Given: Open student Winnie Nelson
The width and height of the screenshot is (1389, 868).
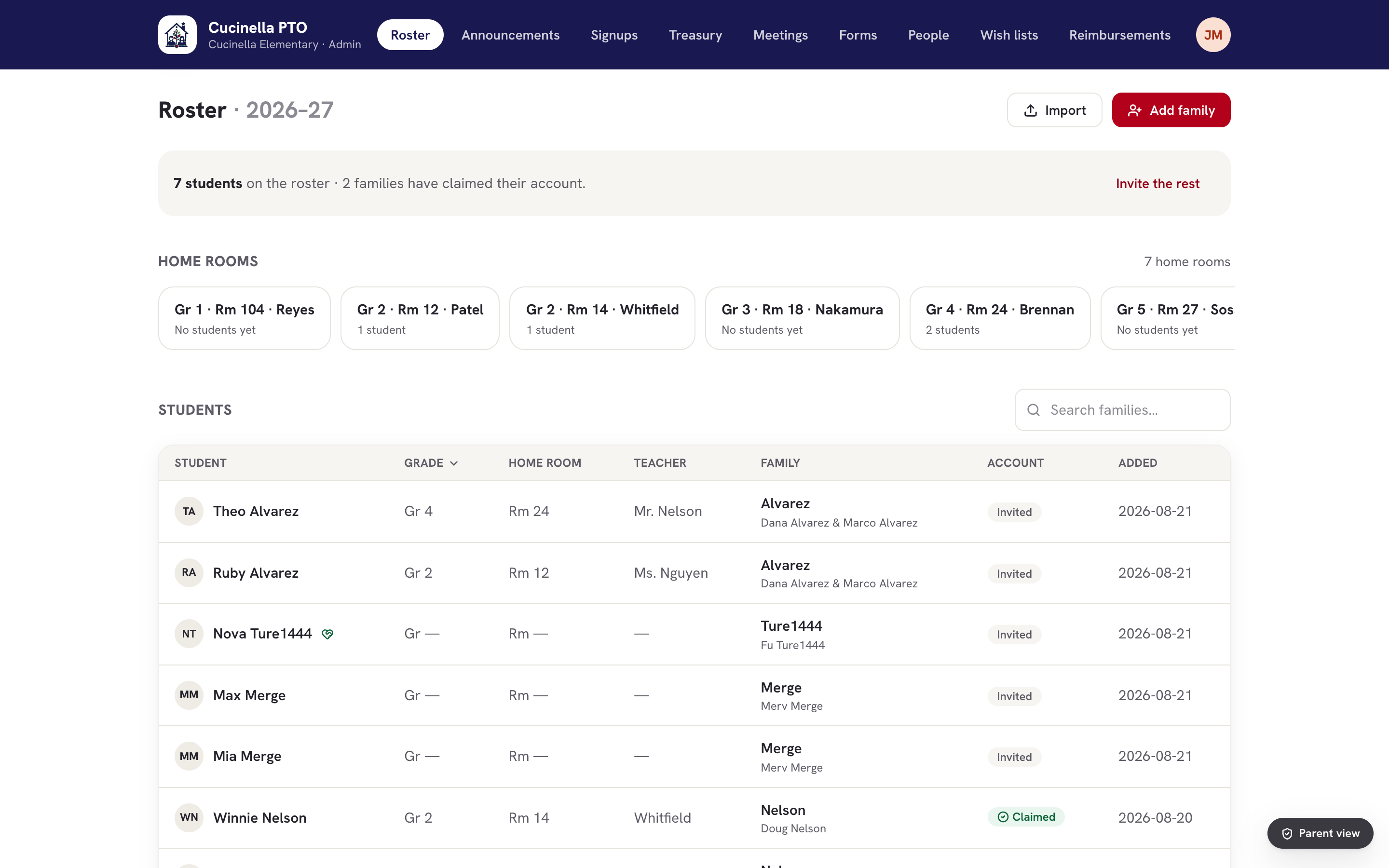Looking at the screenshot, I should pos(259,817).
